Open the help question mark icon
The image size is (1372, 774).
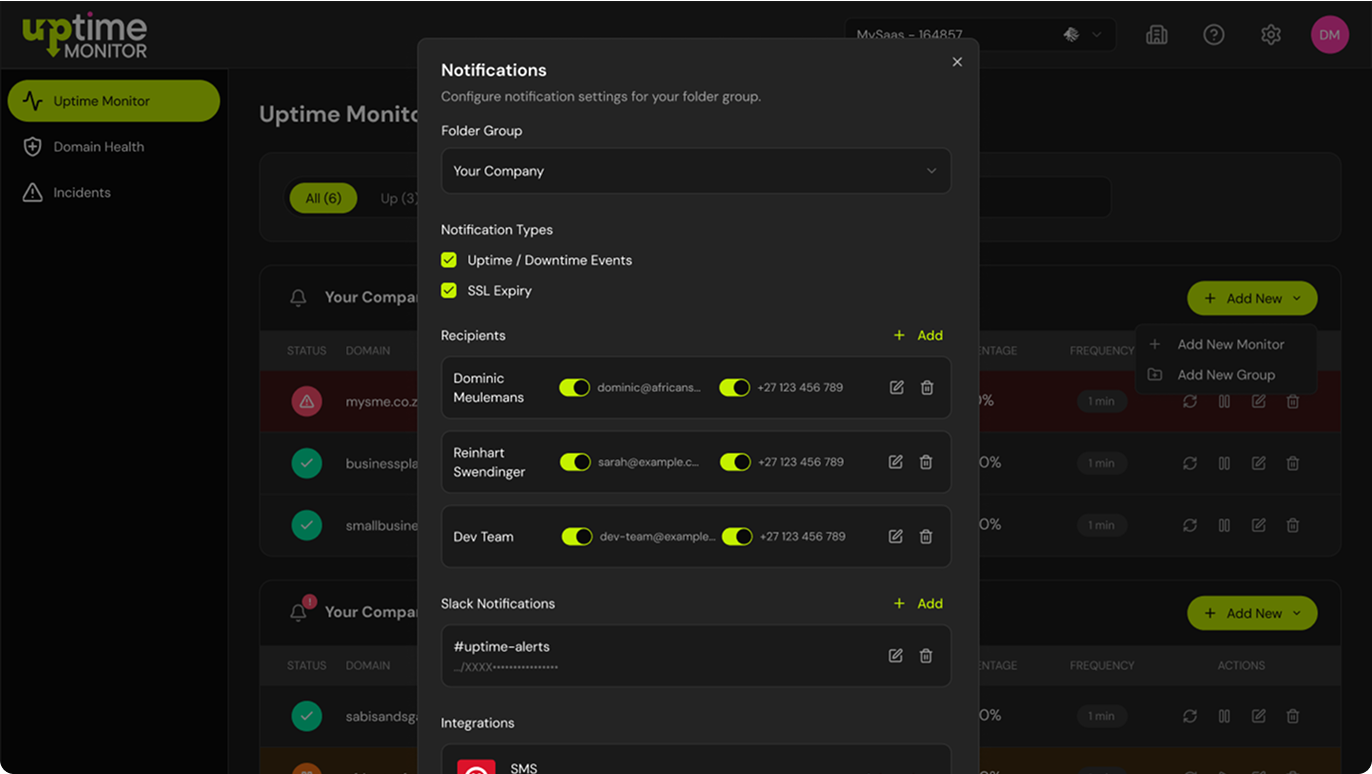point(1214,35)
